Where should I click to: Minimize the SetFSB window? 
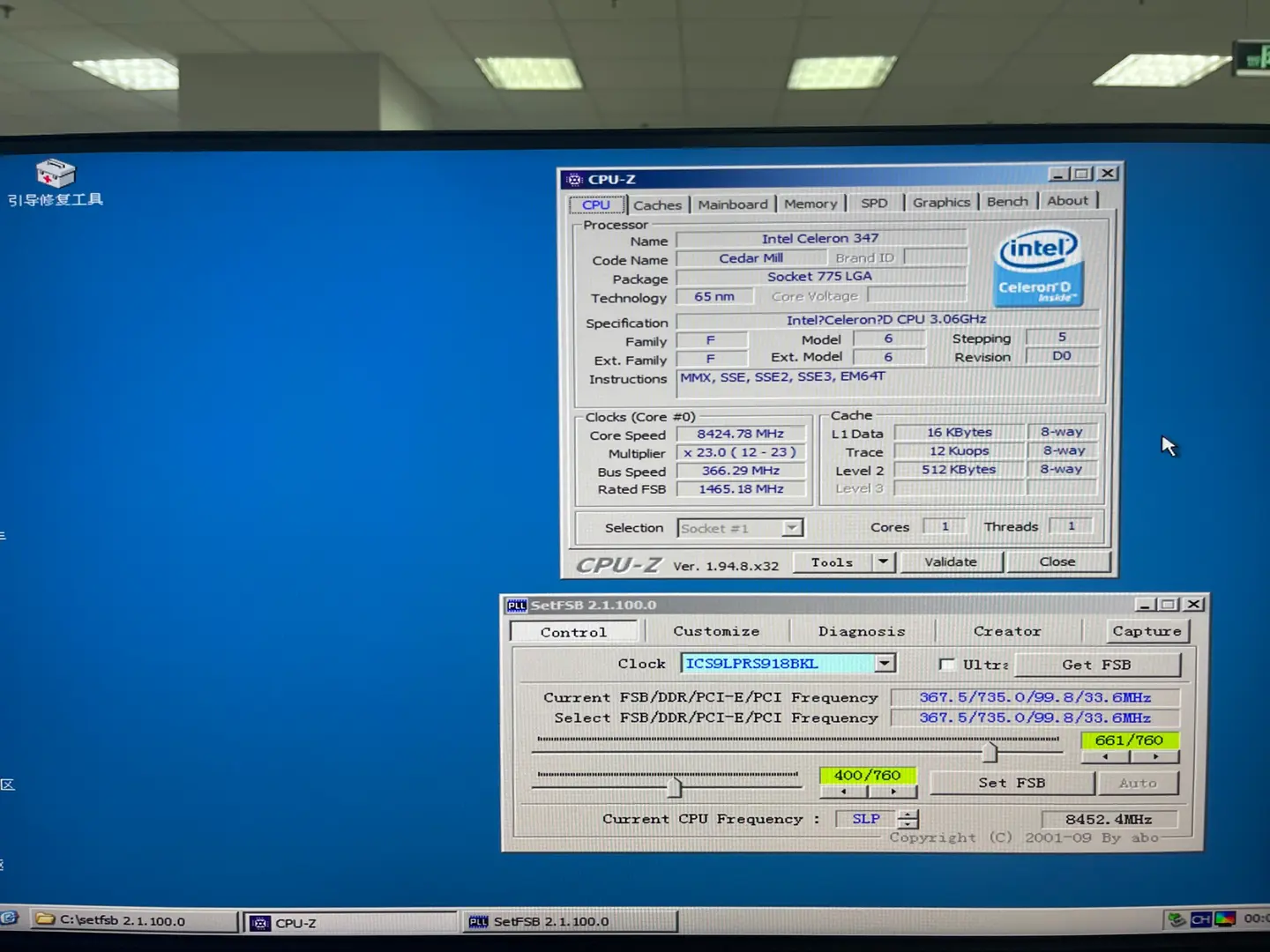point(1145,605)
